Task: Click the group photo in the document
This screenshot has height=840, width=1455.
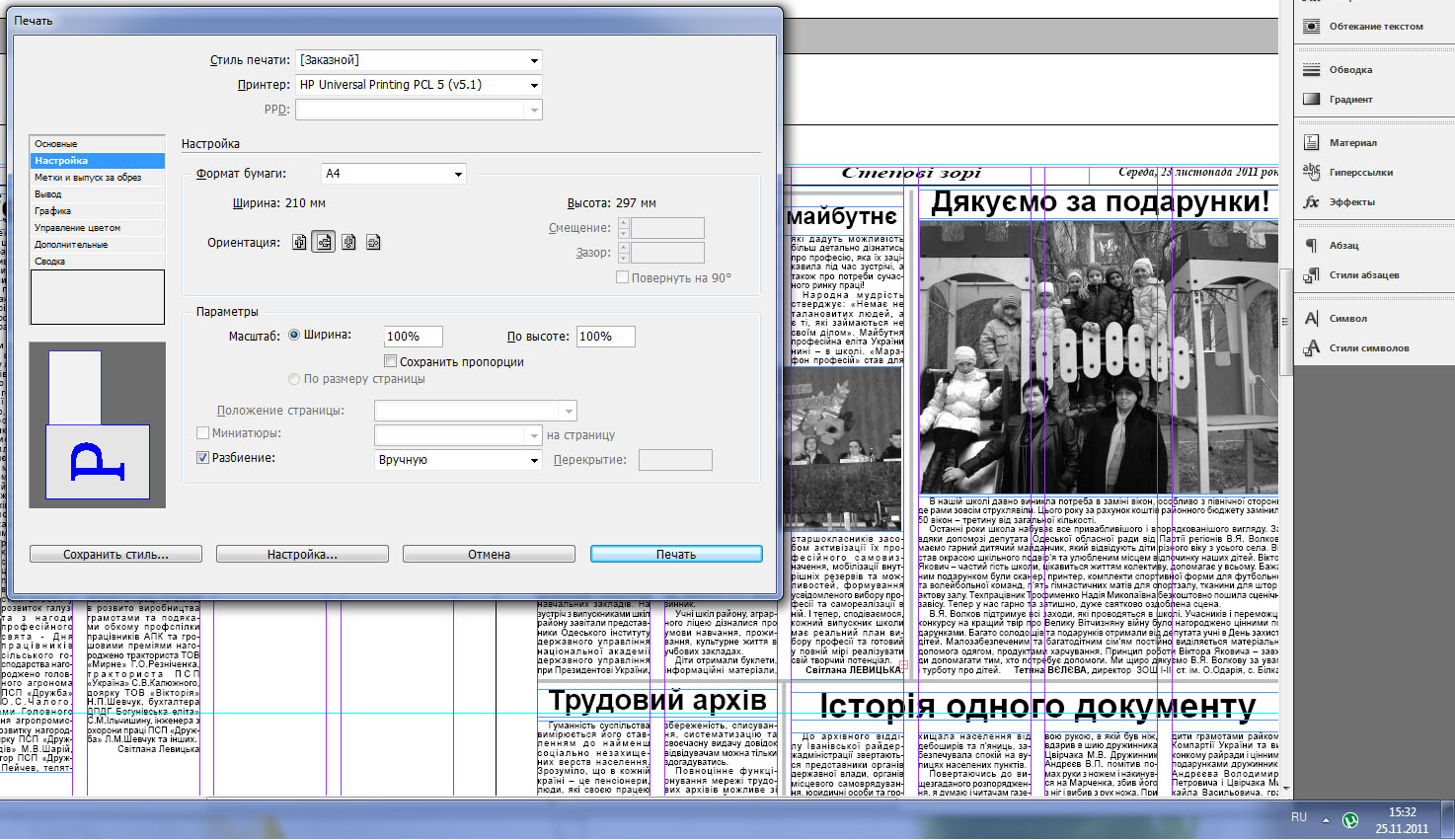Action: click(x=1099, y=357)
